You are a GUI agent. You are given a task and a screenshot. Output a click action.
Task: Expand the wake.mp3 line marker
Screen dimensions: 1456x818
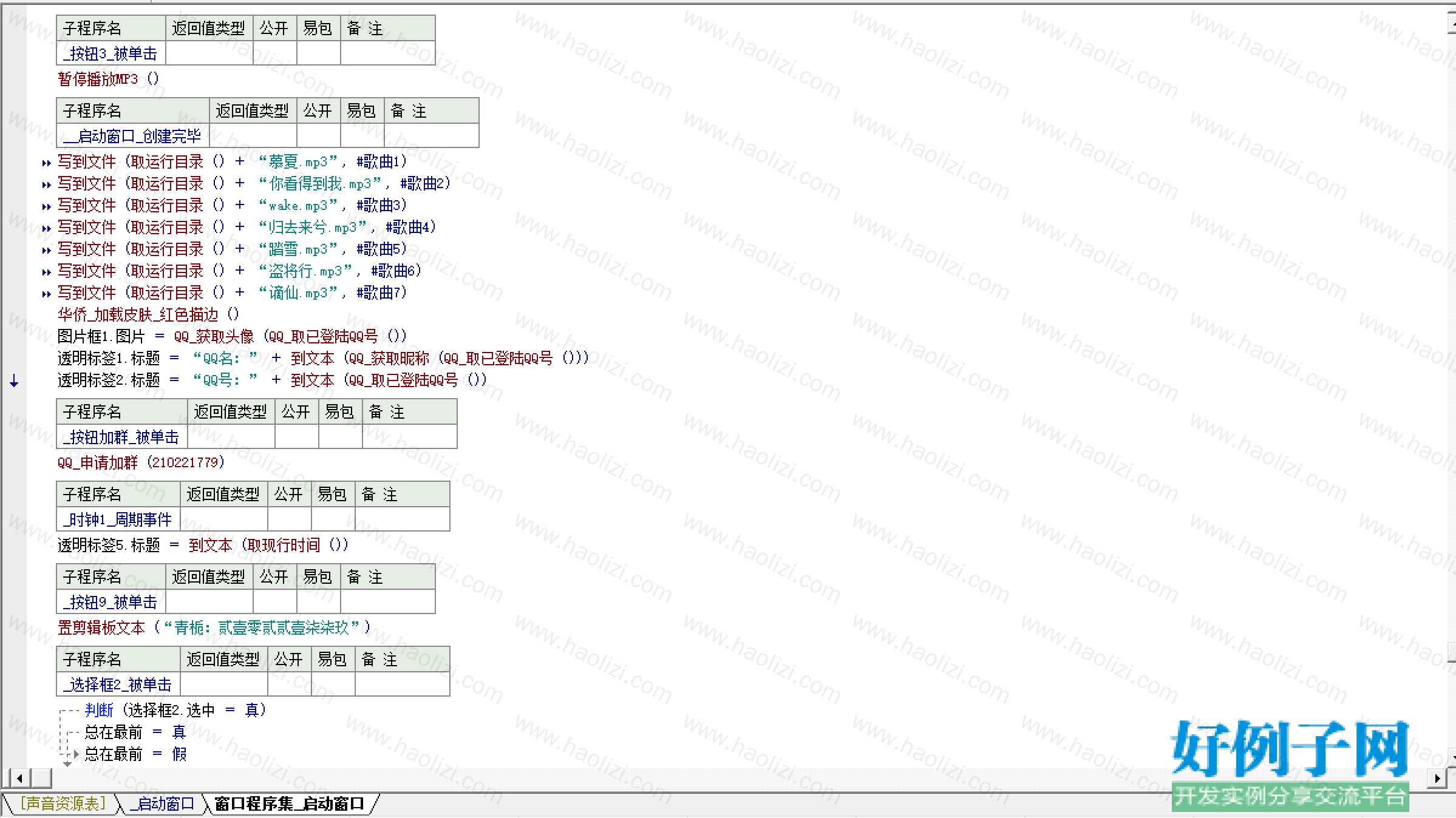46,206
